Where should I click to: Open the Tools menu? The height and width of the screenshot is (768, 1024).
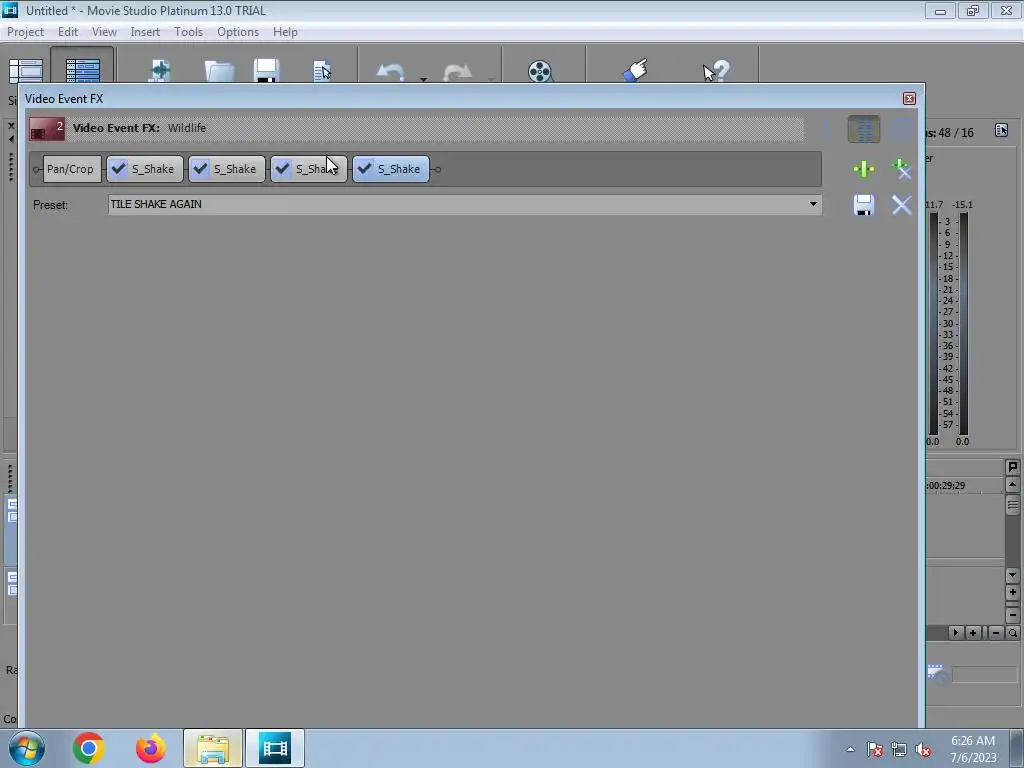188,31
